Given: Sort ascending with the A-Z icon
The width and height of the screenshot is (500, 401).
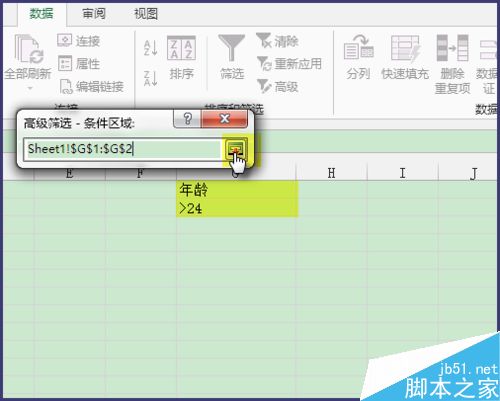Looking at the screenshot, I should pyautogui.click(x=150, y=48).
